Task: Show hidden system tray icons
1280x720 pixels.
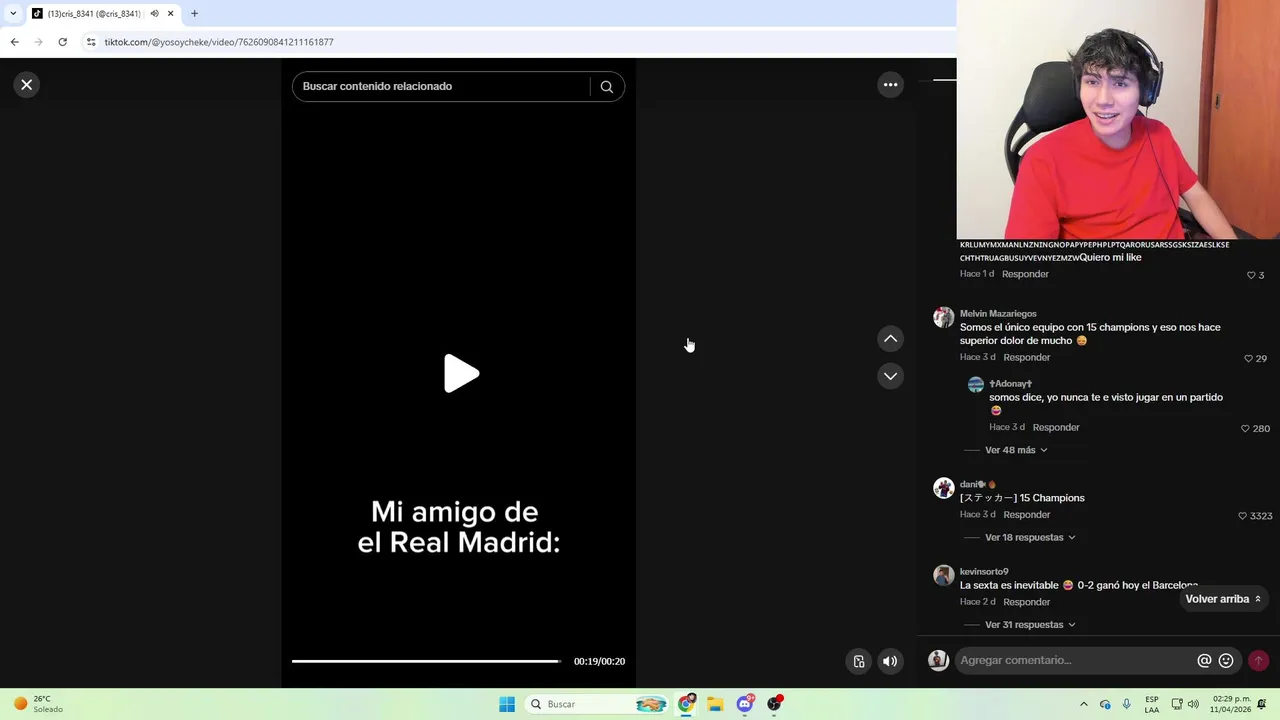Action: [x=1083, y=704]
